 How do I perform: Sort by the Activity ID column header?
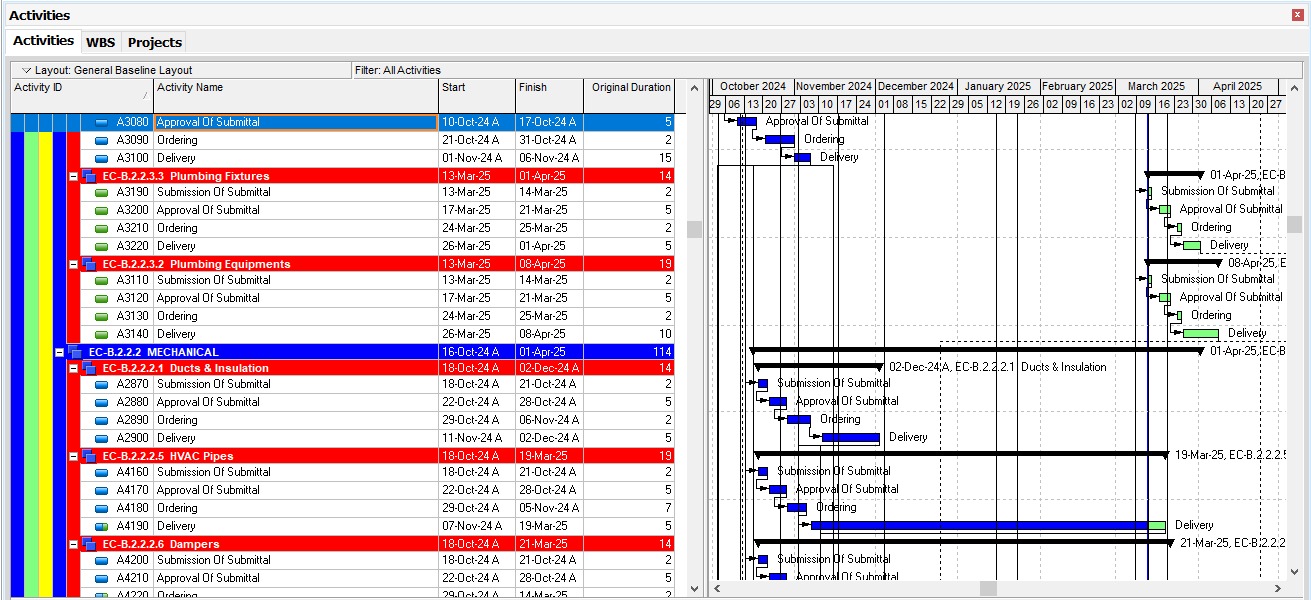pyautogui.click(x=81, y=96)
